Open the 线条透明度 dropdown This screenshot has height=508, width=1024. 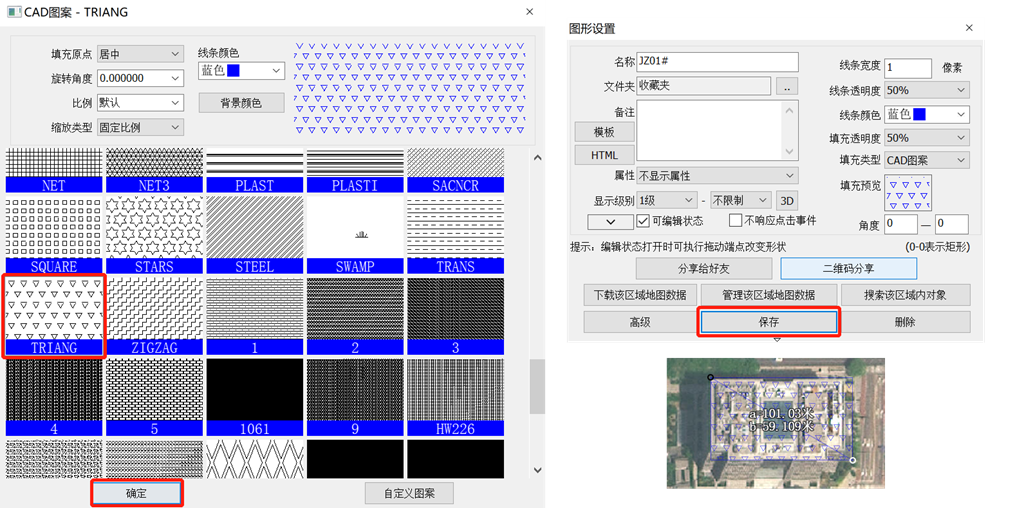(926, 90)
